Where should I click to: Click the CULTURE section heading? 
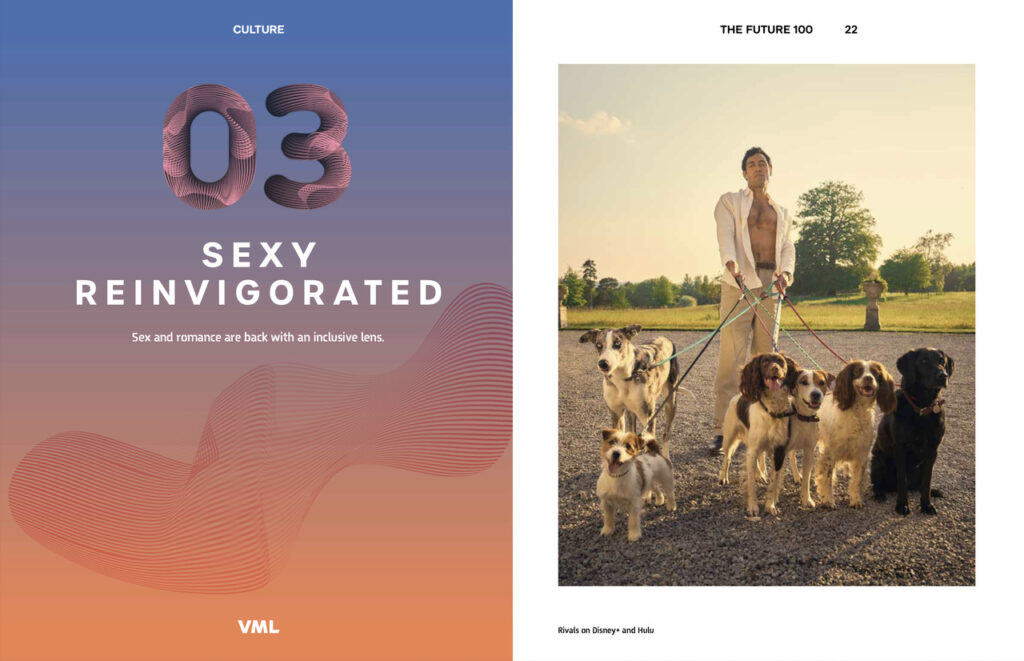(x=259, y=29)
